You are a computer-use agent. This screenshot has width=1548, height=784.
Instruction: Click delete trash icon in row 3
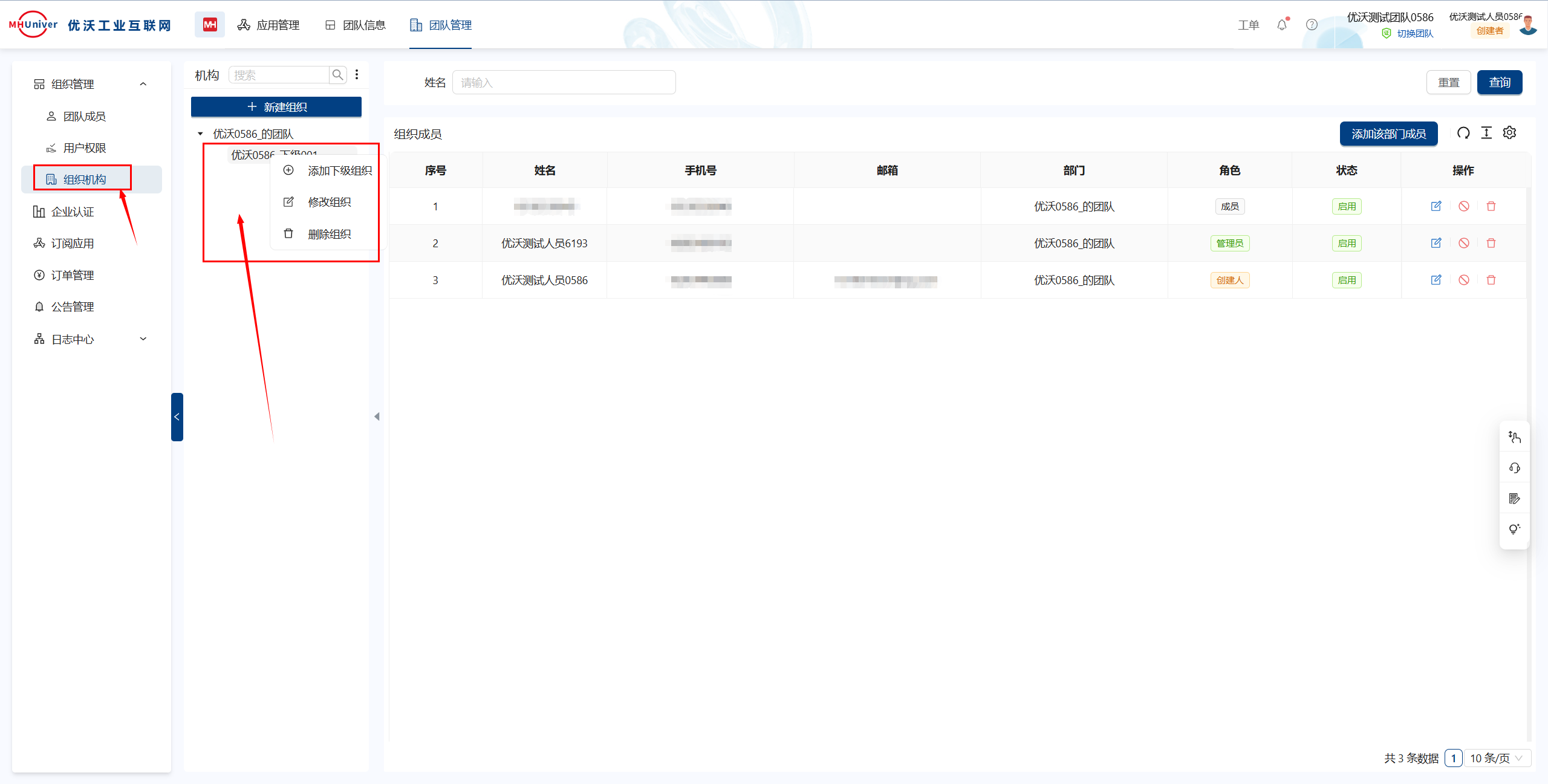pos(1491,280)
